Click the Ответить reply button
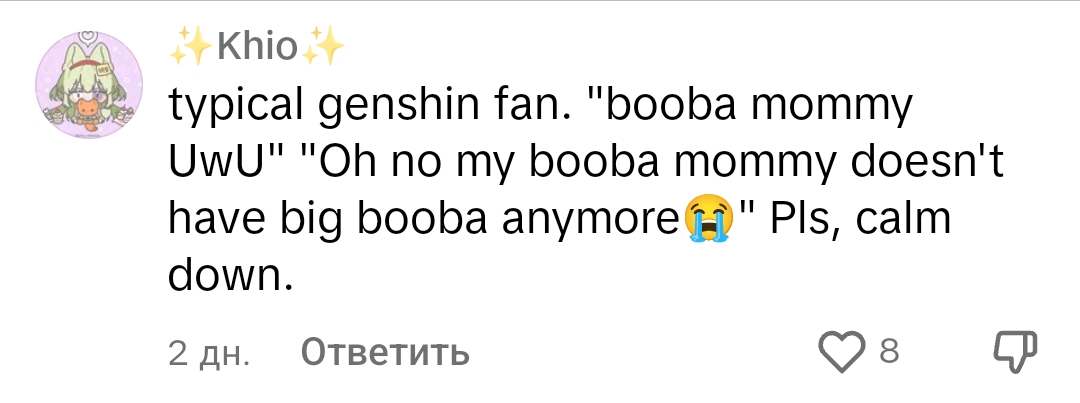 click(385, 353)
